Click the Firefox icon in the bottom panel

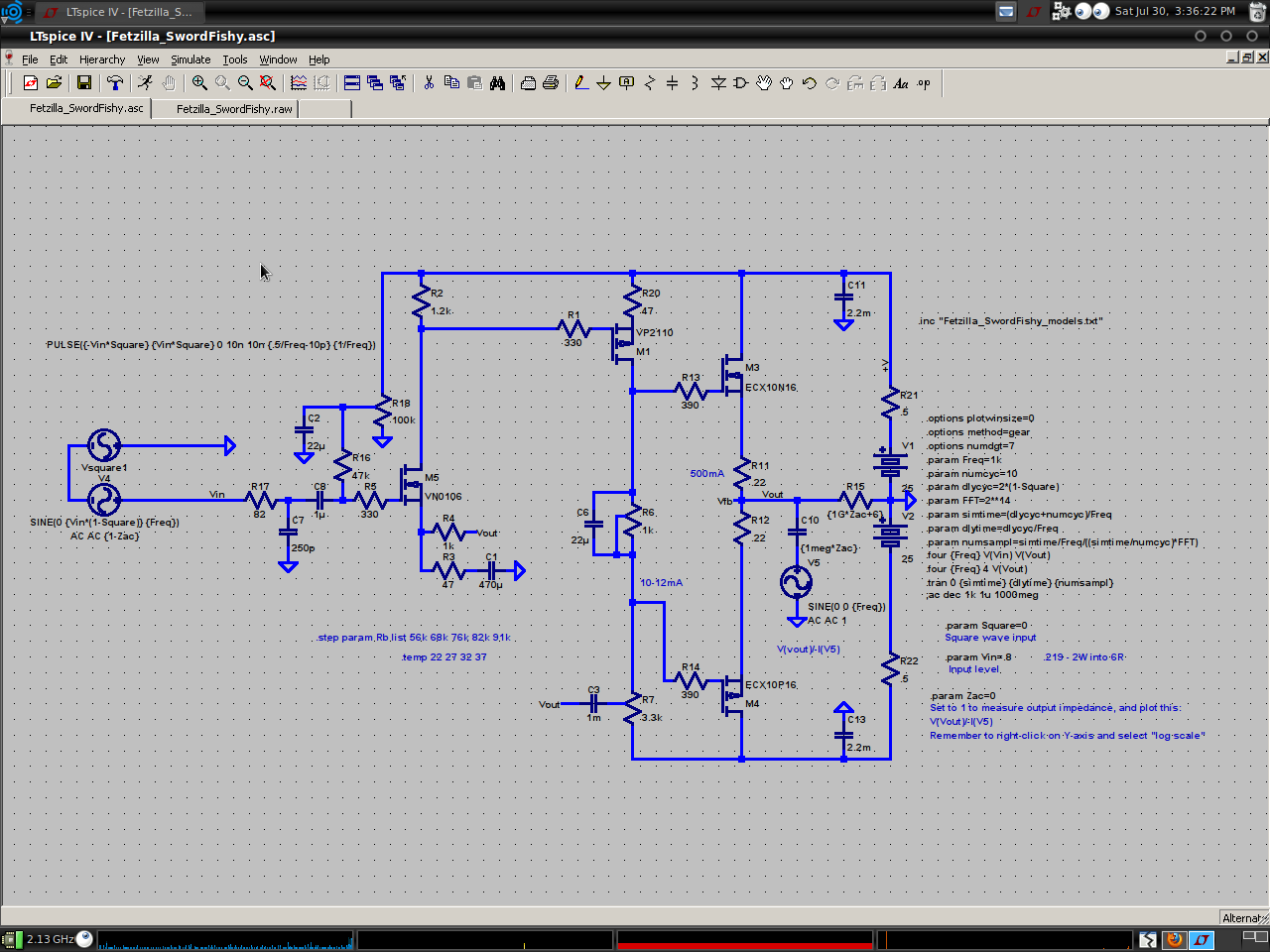click(x=1174, y=939)
